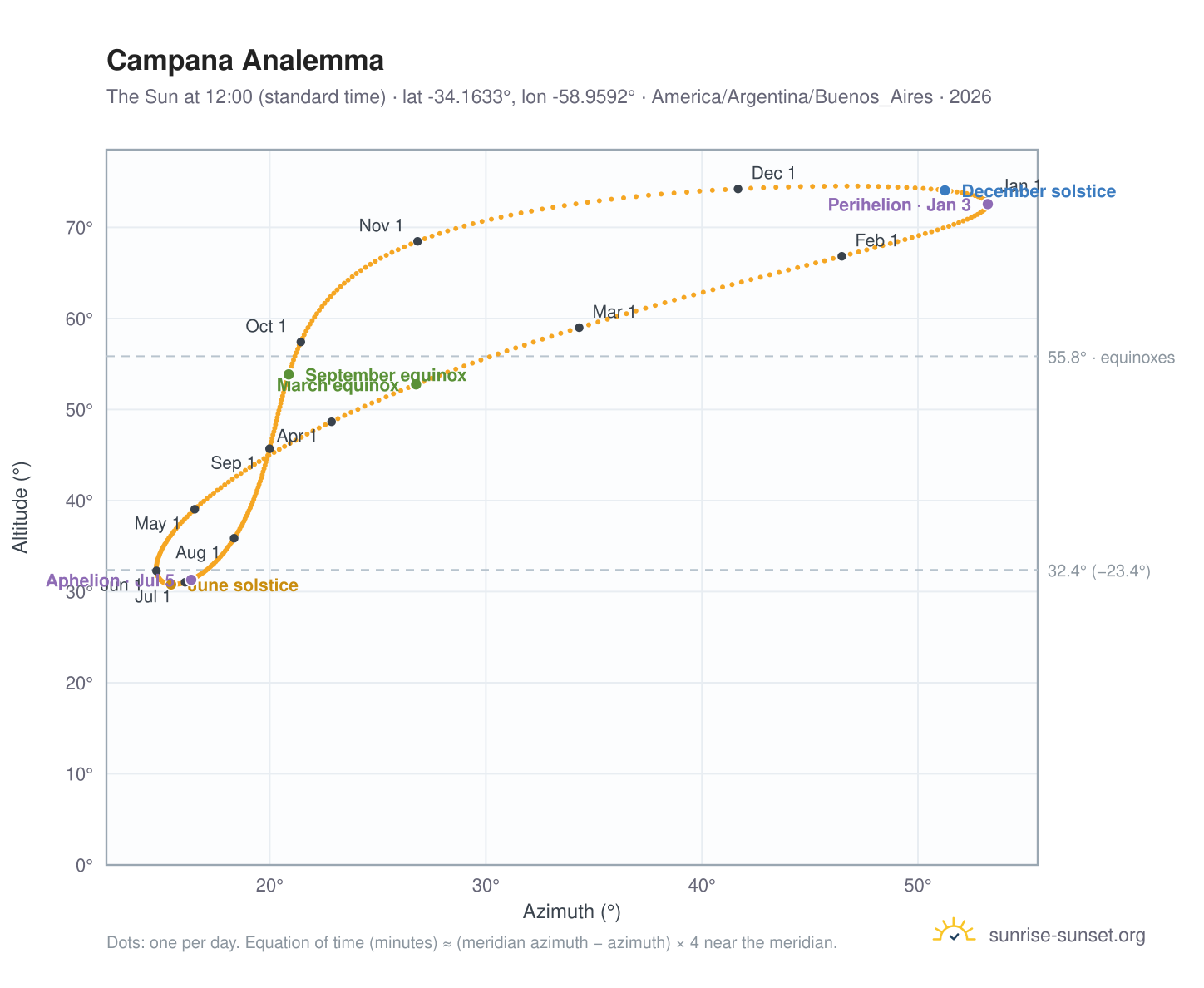Click the sunrise-sunset.org sun logo icon
The image size is (1204, 988).
pos(954,931)
